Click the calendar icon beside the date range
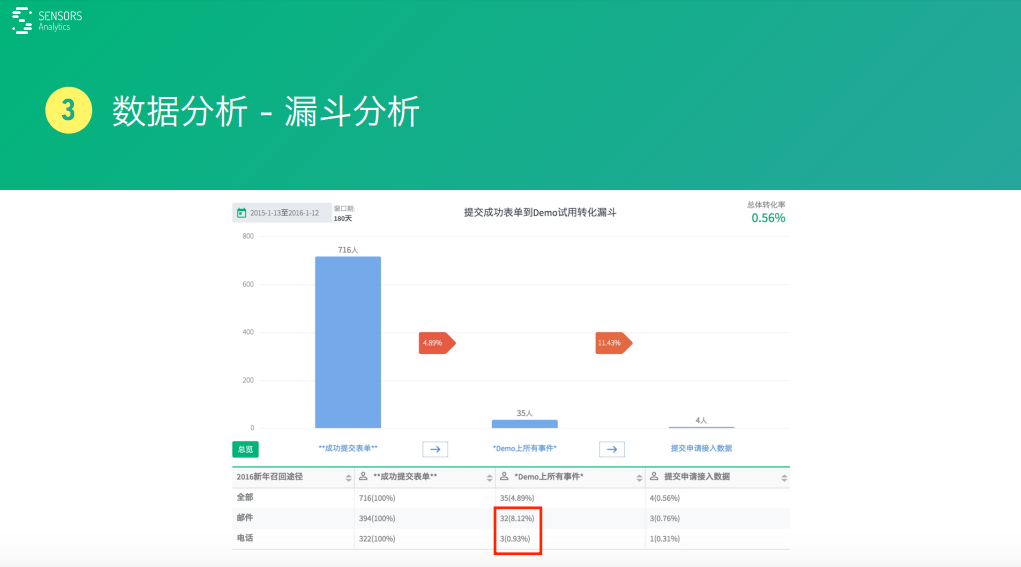Viewport: 1021px width, 567px height. [x=241, y=213]
